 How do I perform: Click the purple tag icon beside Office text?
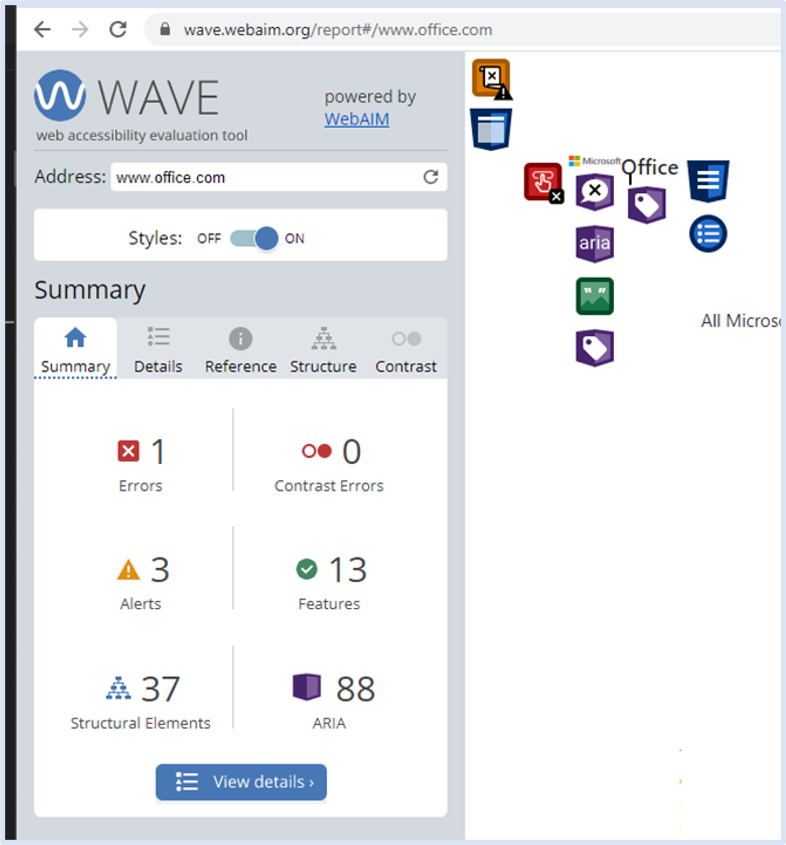point(646,205)
